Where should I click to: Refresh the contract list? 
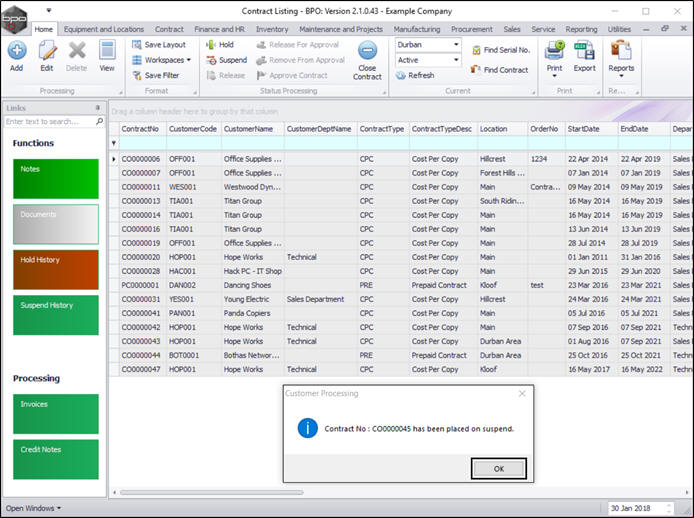point(415,75)
